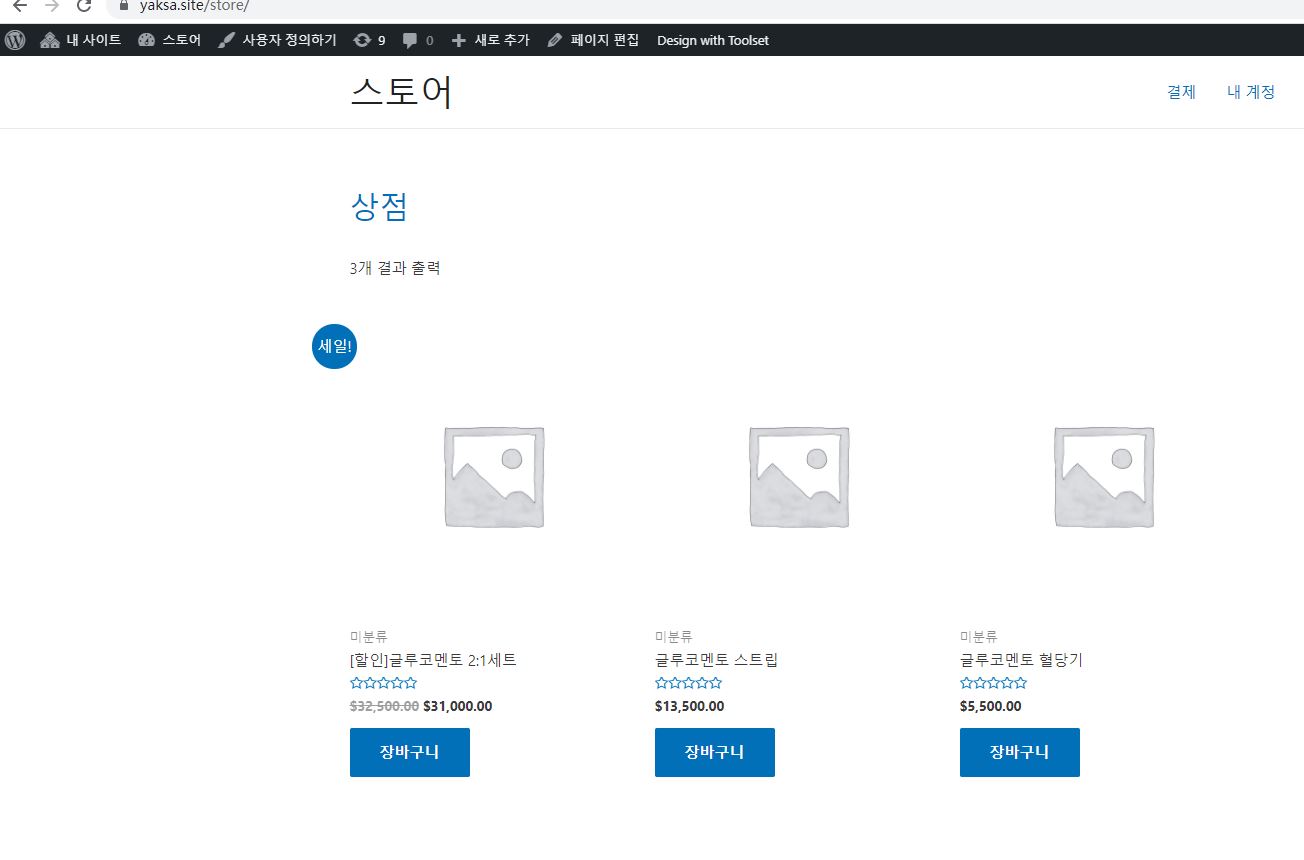The width and height of the screenshot is (1304, 860).
Task: Open 글루코멘토 혈당기 product title
Action: [1021, 660]
